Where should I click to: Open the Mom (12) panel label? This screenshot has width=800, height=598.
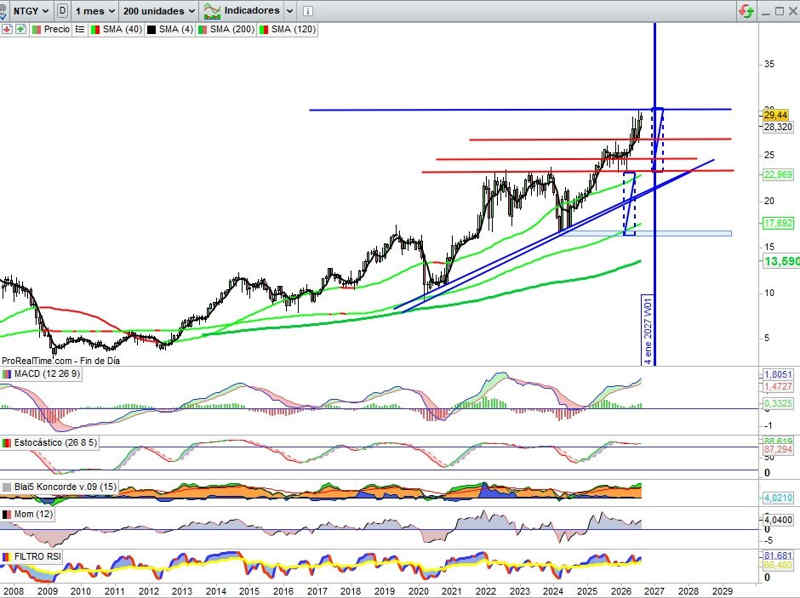(33, 514)
